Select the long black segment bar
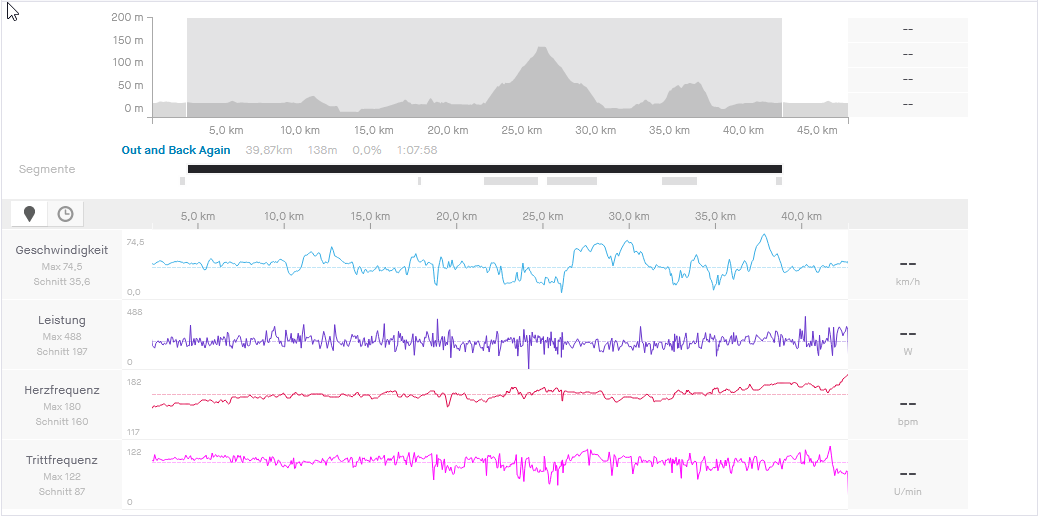 pyautogui.click(x=484, y=169)
